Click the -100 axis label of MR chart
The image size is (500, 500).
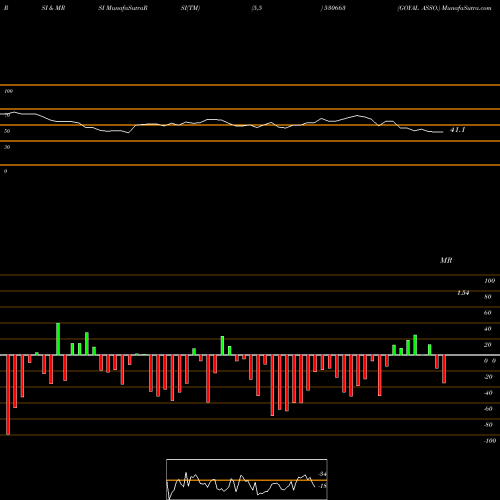pos(490,441)
